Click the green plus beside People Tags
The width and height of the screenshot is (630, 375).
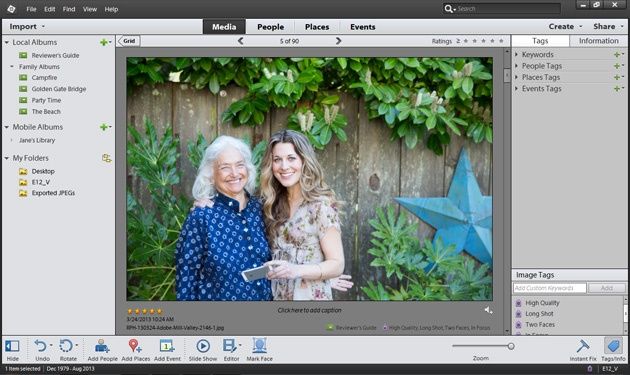coord(617,66)
